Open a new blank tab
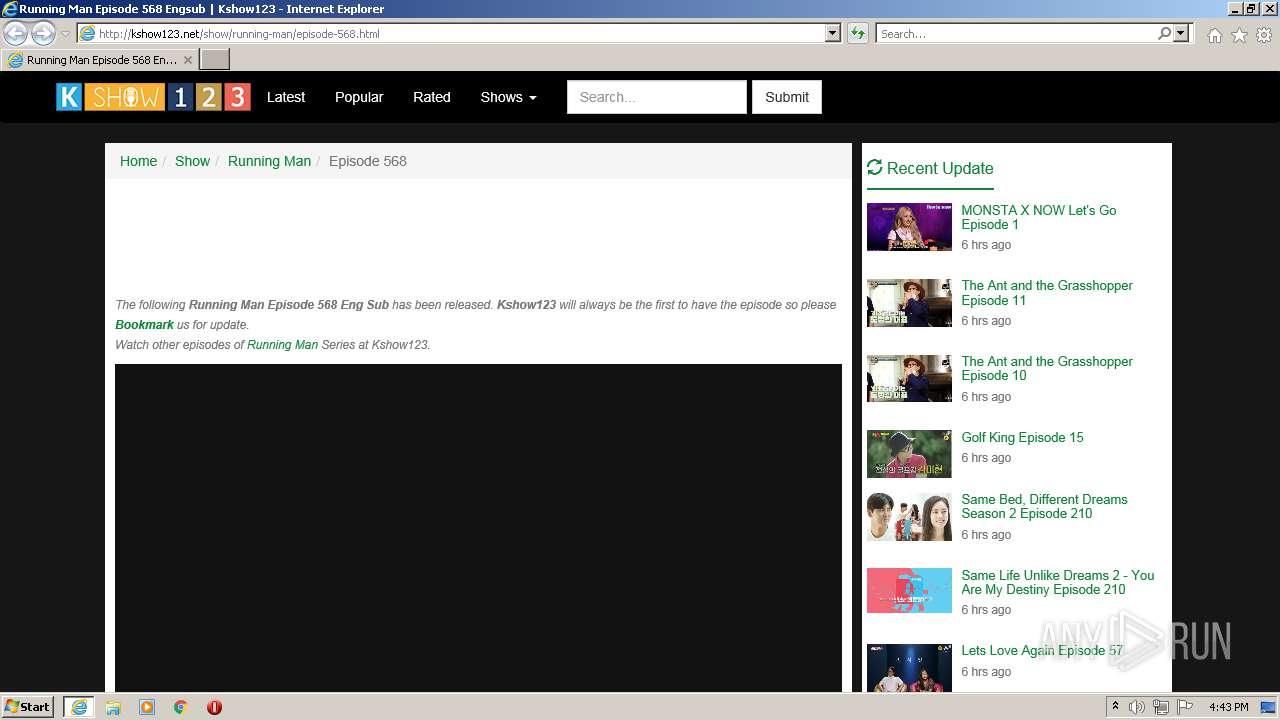This screenshot has width=1280, height=720. click(x=215, y=60)
